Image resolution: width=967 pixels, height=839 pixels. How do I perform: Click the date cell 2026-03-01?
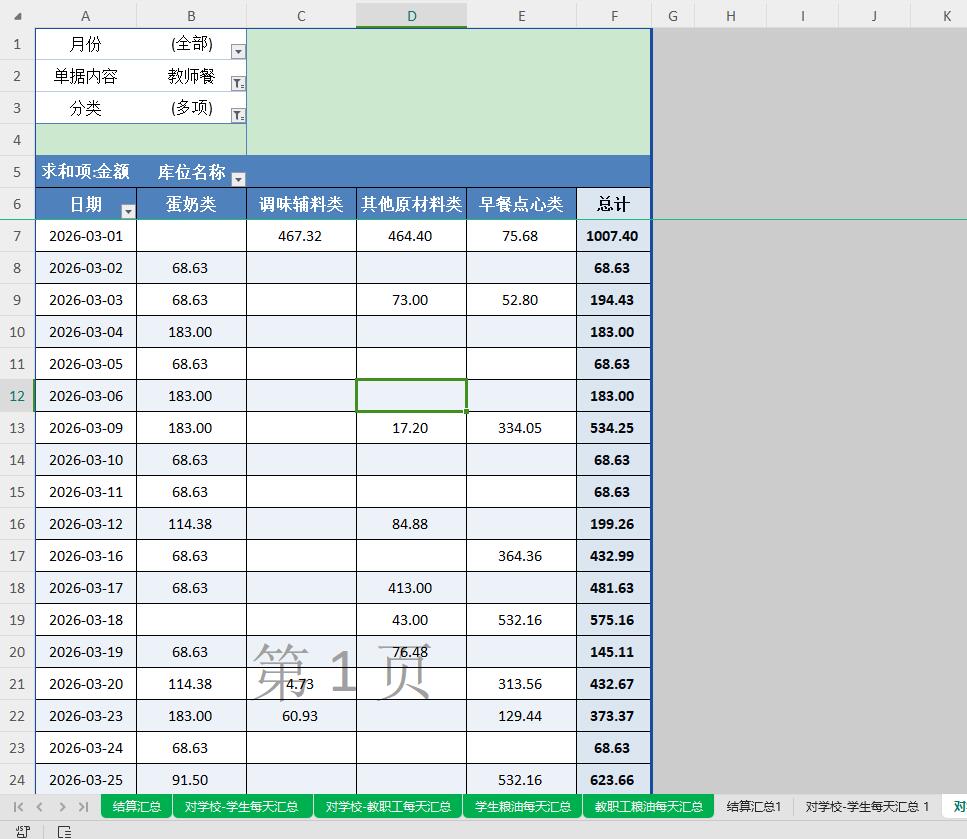pos(86,236)
